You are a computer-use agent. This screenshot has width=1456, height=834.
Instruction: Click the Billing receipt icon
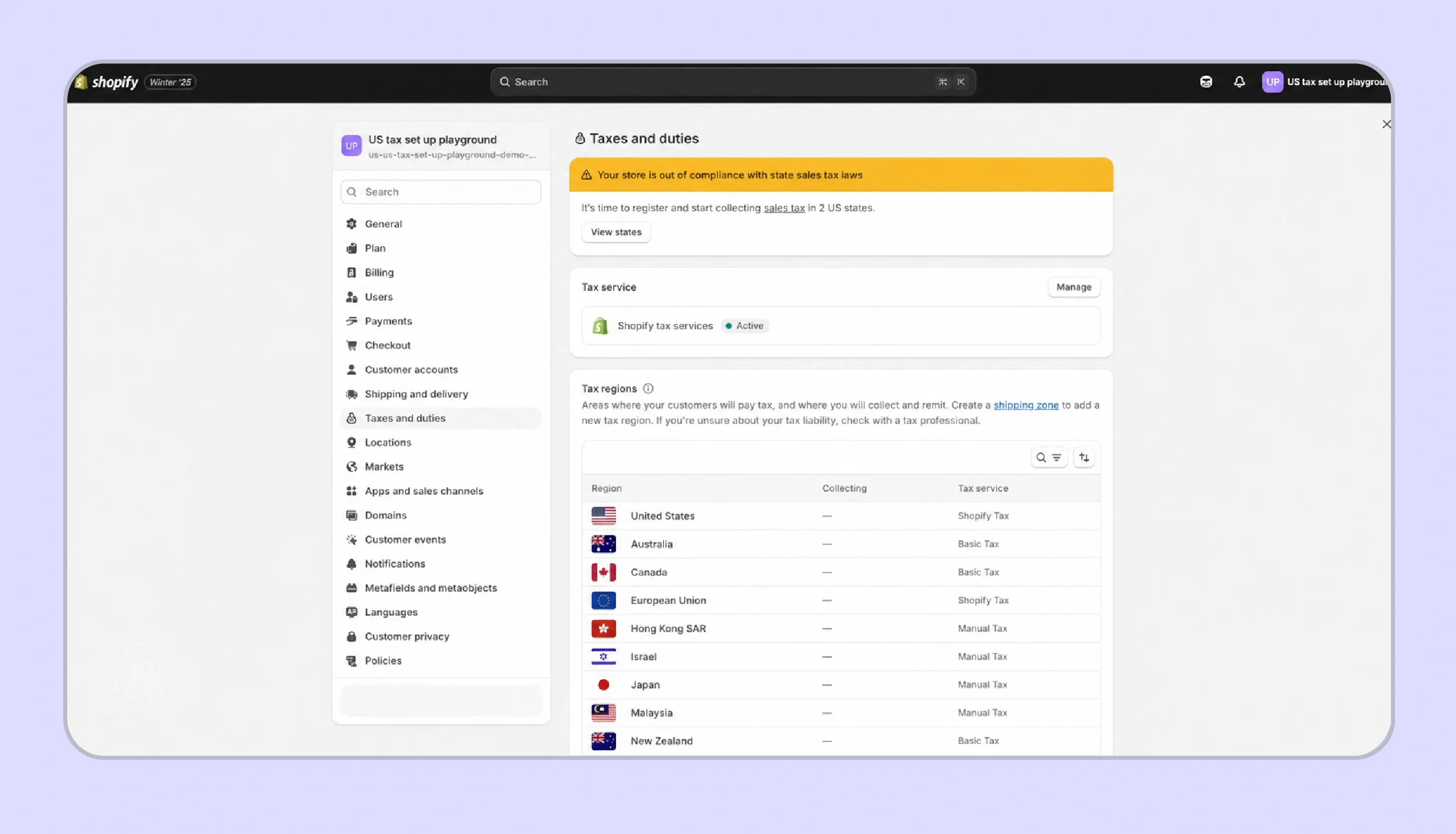coord(352,273)
